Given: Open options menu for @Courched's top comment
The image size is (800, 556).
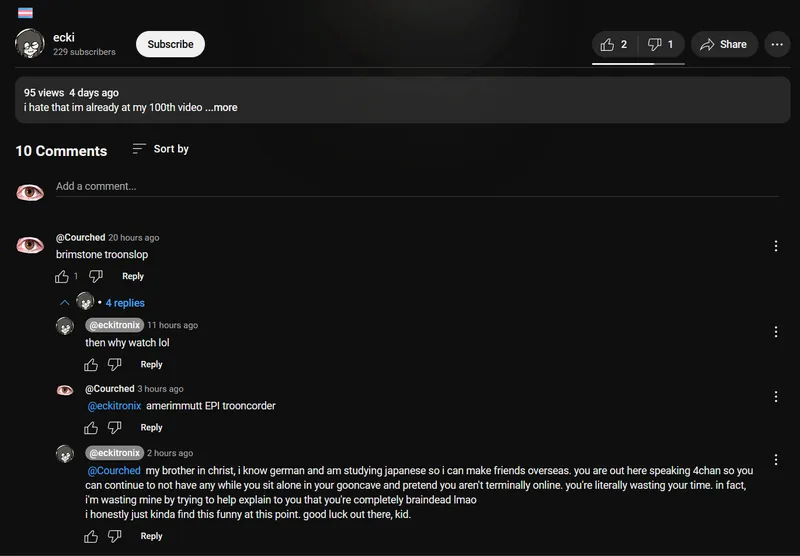Looking at the screenshot, I should point(776,246).
